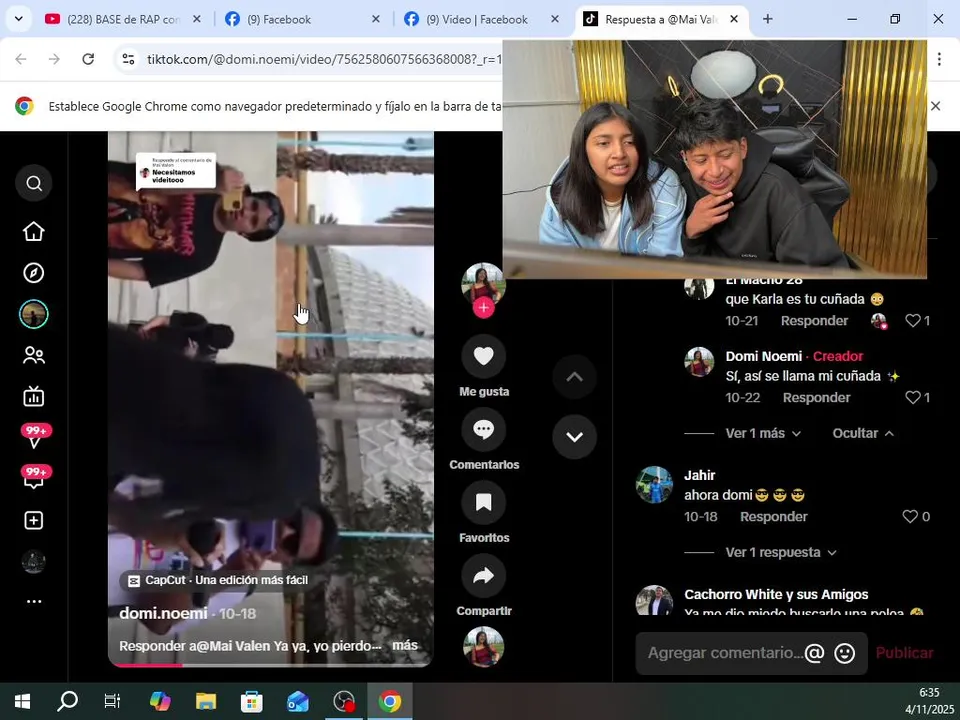The height and width of the screenshot is (720, 960).
Task: Select the tiktok.com URL address bar
Action: tap(324, 59)
